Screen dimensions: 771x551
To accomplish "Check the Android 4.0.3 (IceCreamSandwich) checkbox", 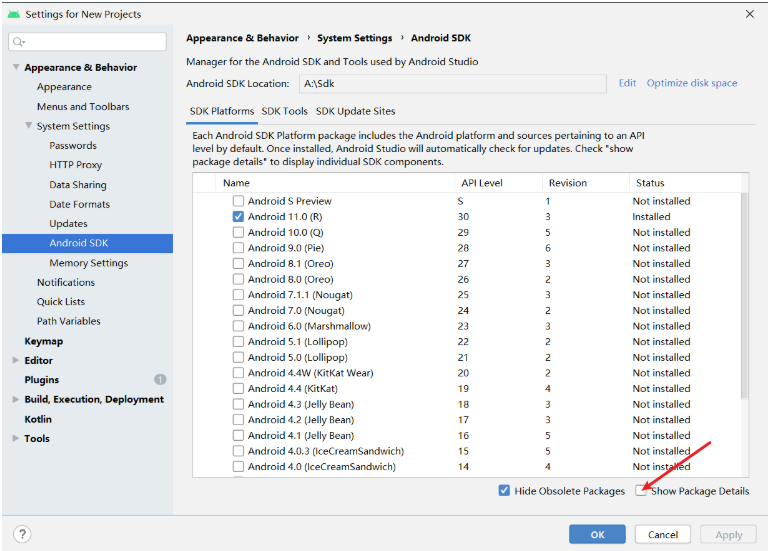I will 238,451.
